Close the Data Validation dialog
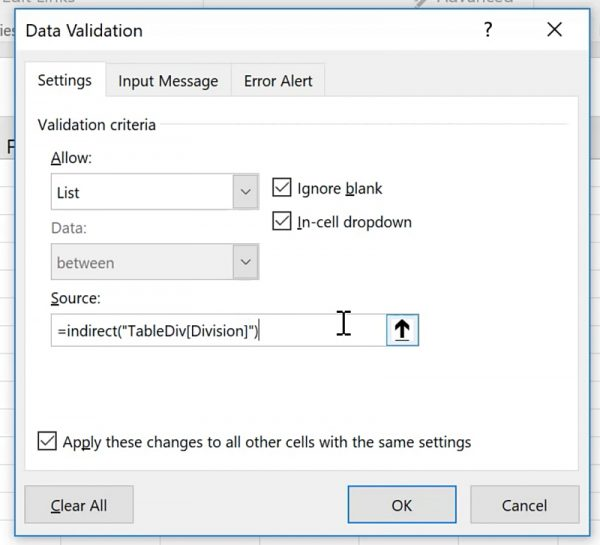600x545 pixels. point(555,30)
